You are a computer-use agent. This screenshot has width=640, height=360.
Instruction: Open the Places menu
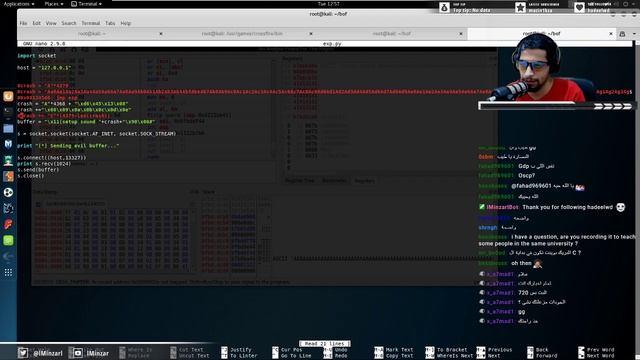pos(54,4)
